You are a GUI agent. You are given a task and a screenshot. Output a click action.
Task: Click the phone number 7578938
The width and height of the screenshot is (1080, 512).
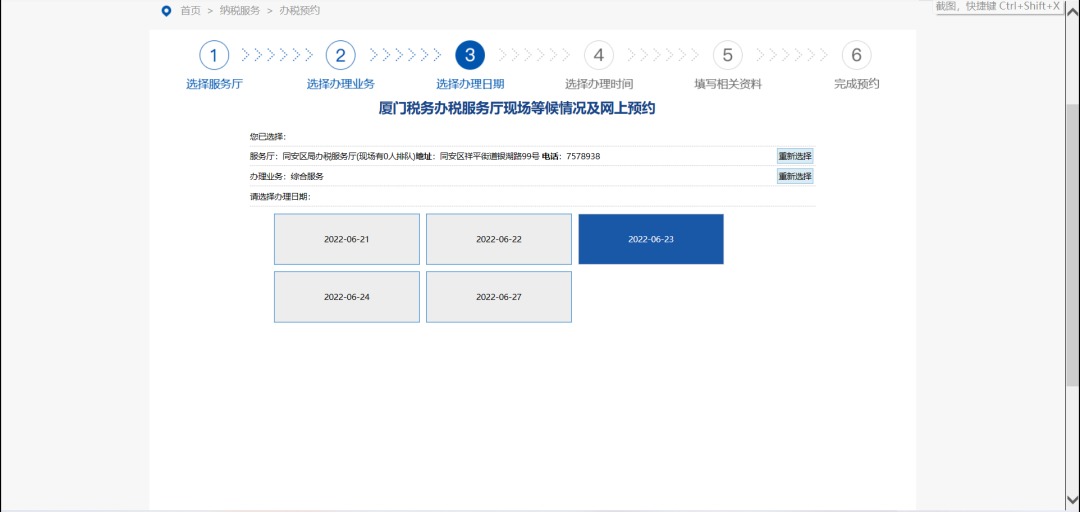pyautogui.click(x=583, y=156)
